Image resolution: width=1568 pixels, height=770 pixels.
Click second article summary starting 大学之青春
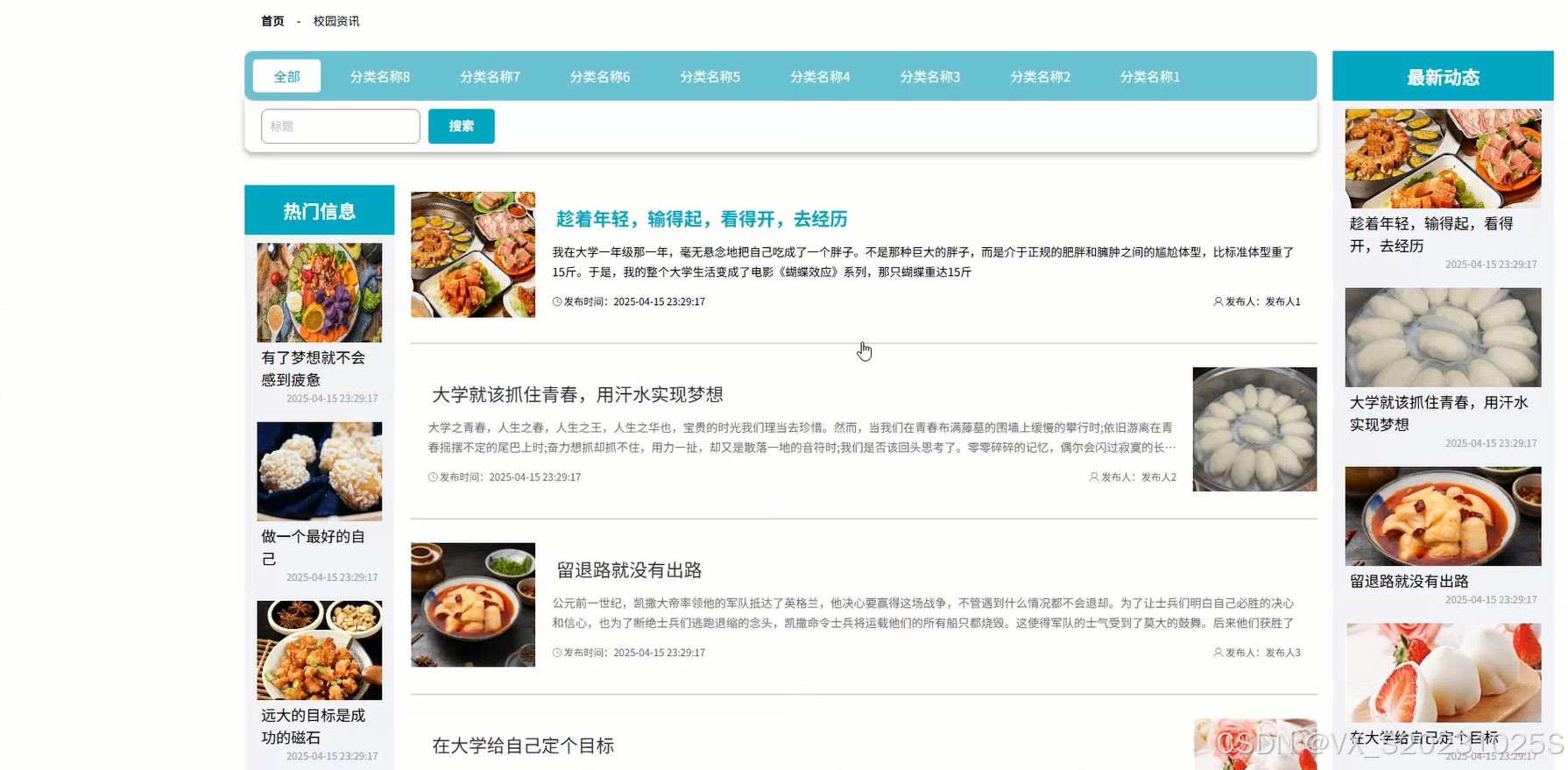pos(802,437)
